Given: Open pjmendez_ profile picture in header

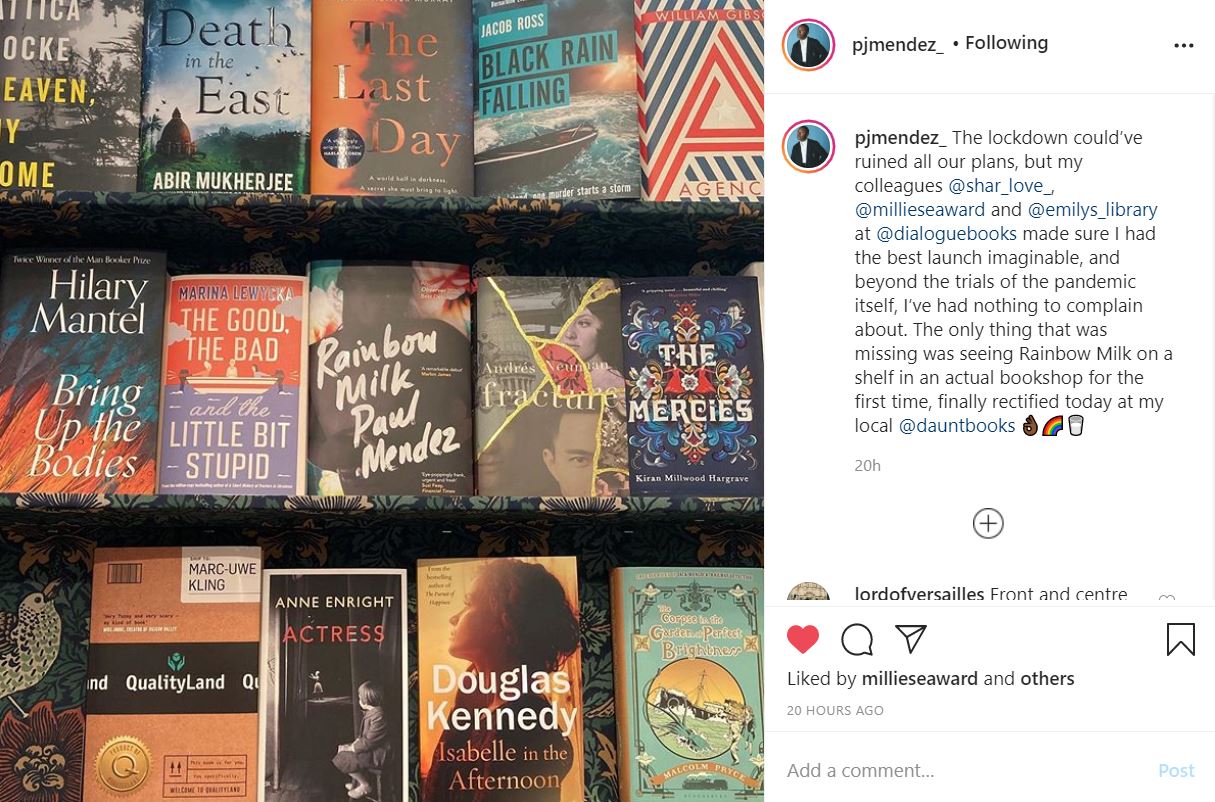Looking at the screenshot, I should coord(808,45).
